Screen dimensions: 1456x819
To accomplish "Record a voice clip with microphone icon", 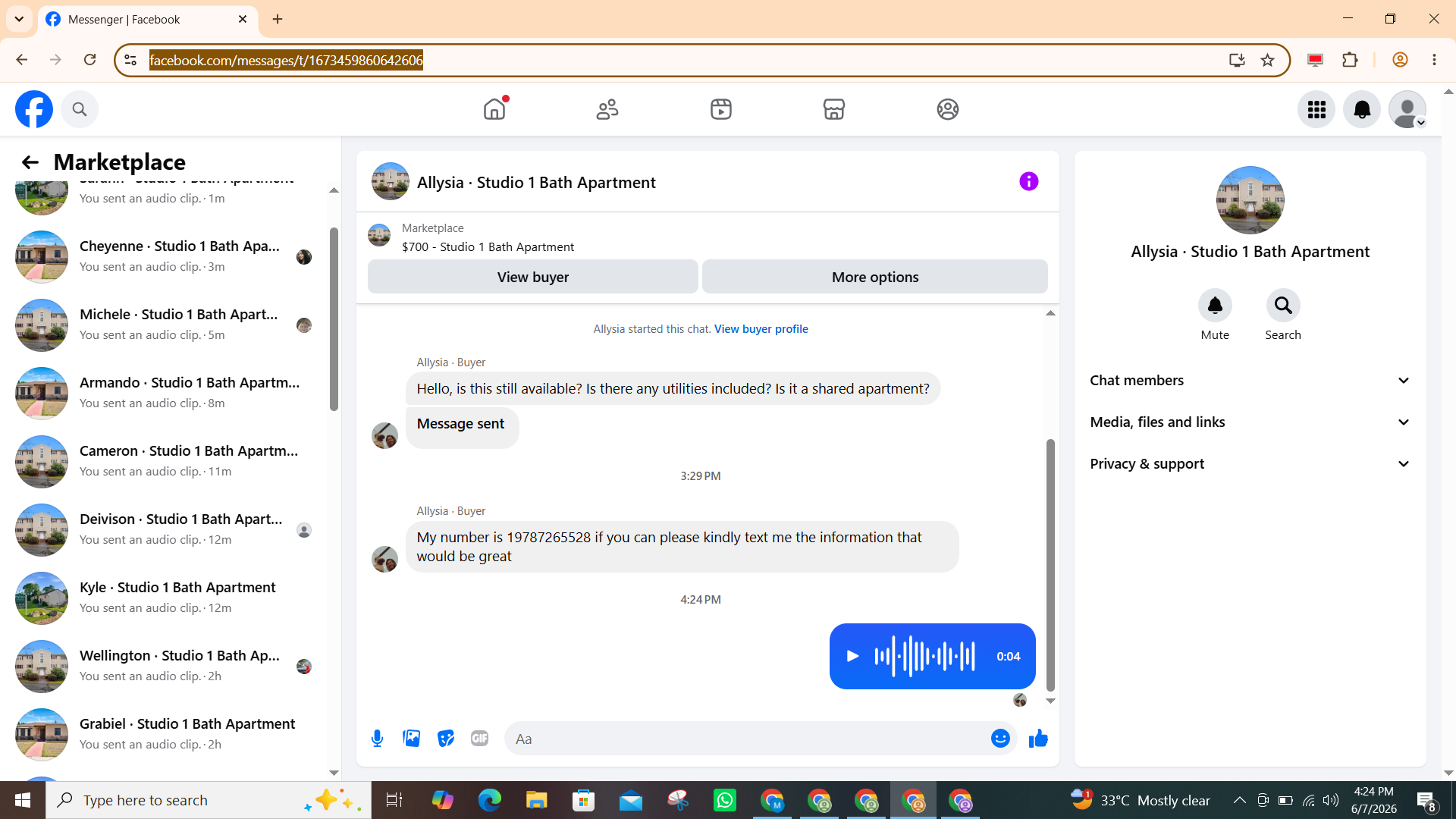I will pyautogui.click(x=377, y=738).
